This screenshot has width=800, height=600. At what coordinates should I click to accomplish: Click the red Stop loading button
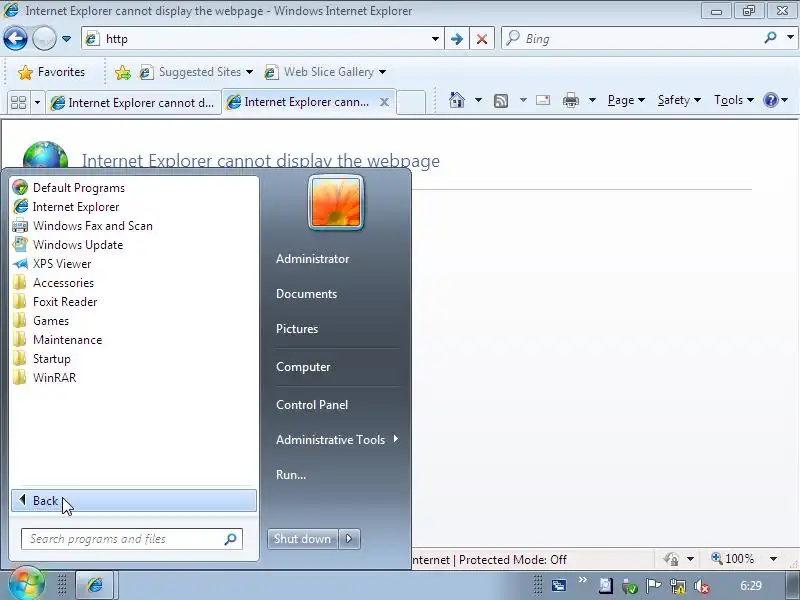(x=482, y=39)
